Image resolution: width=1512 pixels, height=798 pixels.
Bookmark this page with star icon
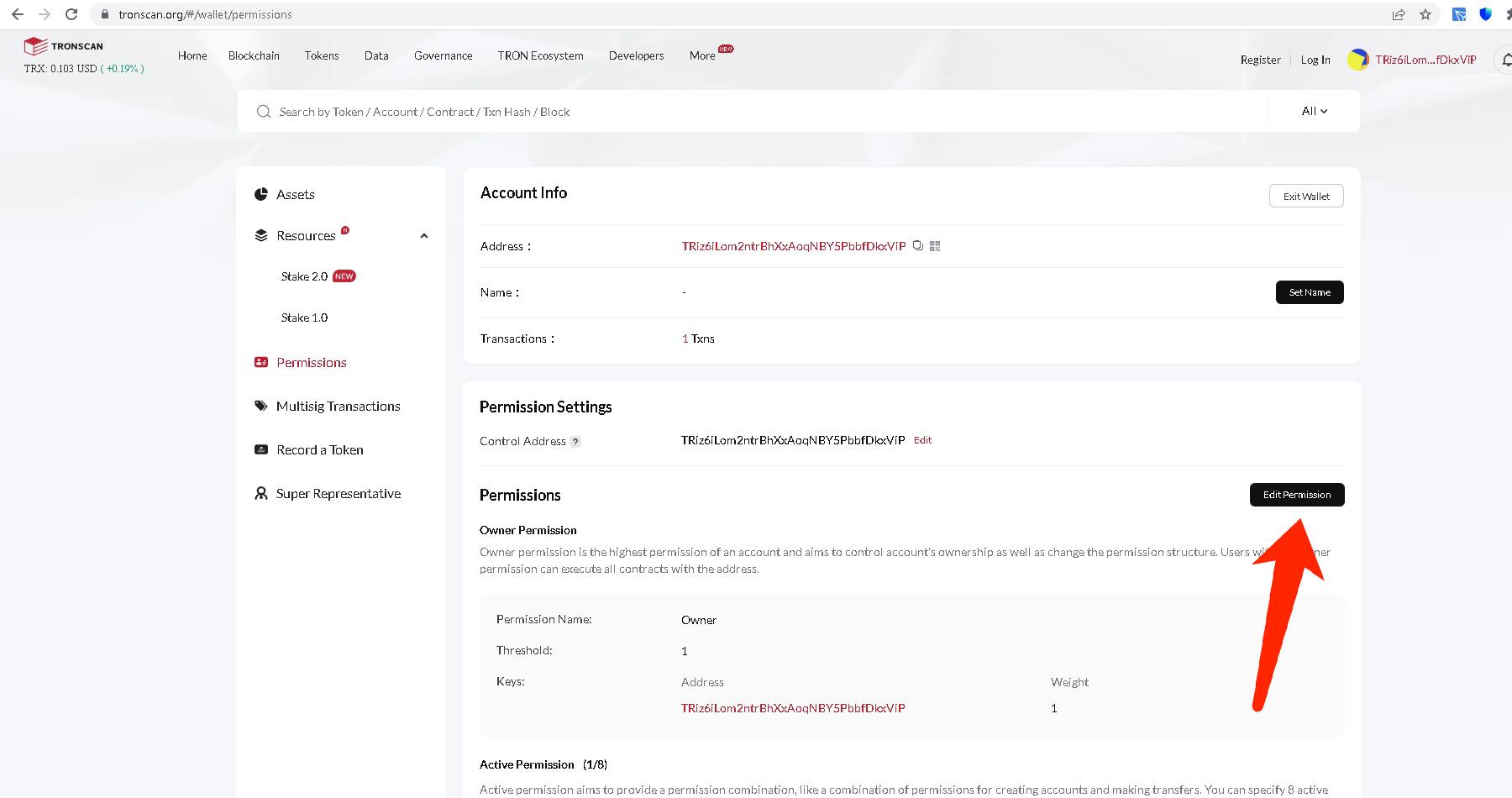click(x=1425, y=14)
